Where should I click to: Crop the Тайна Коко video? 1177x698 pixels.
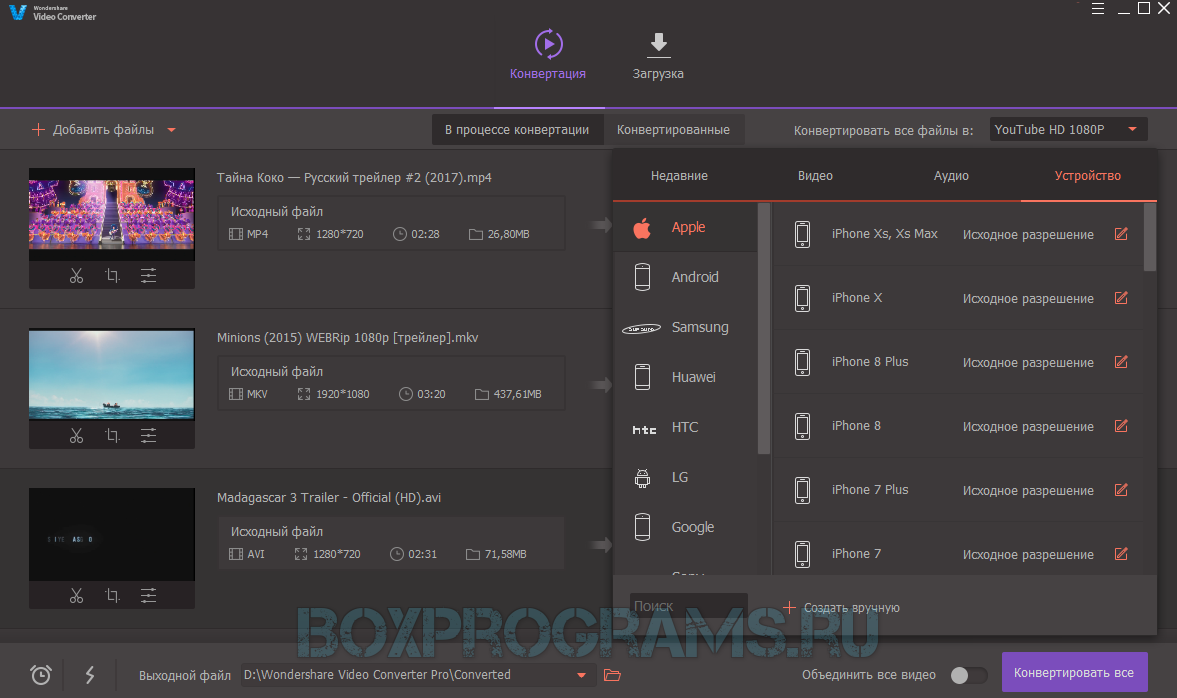113,275
